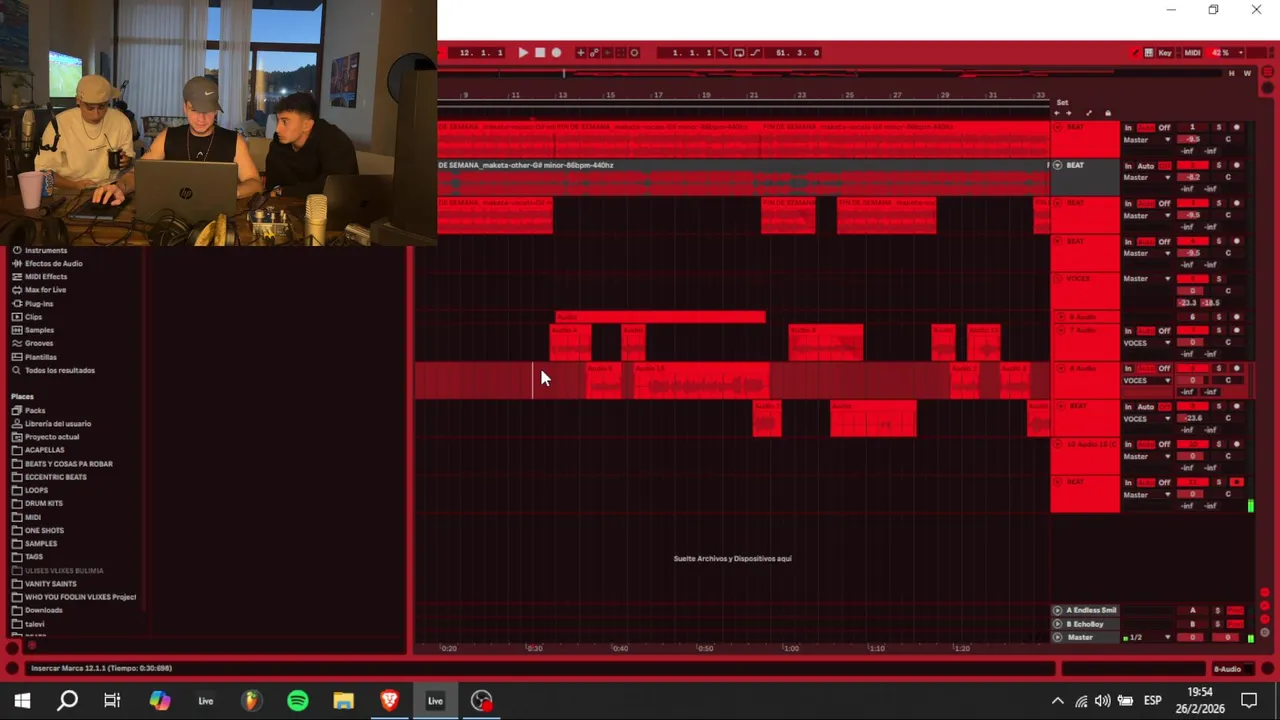Screen dimensions: 1280x720
Task: Solo the first BEAT track
Action: coord(1219,127)
